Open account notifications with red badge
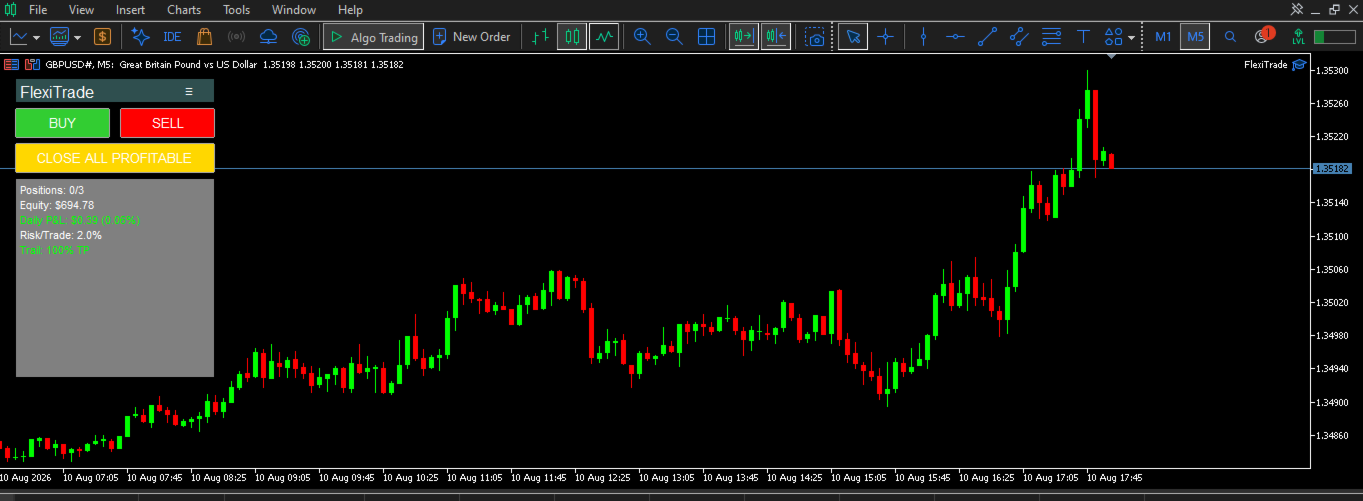The image size is (1363, 501). (1265, 36)
